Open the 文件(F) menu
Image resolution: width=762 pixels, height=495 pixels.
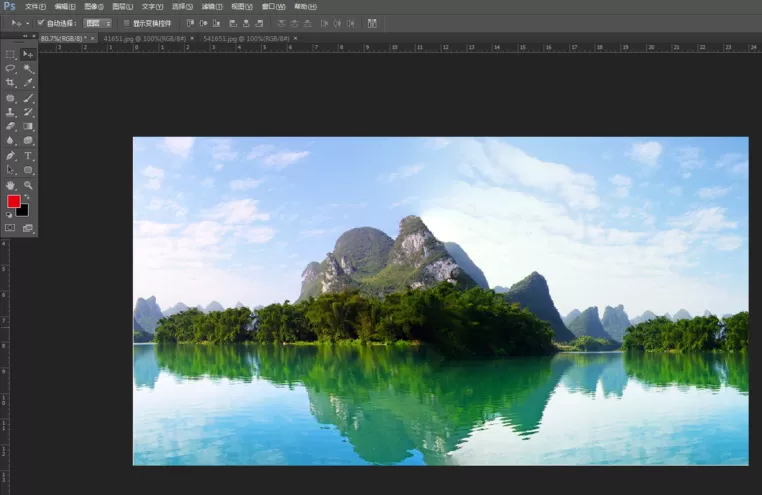(x=35, y=7)
